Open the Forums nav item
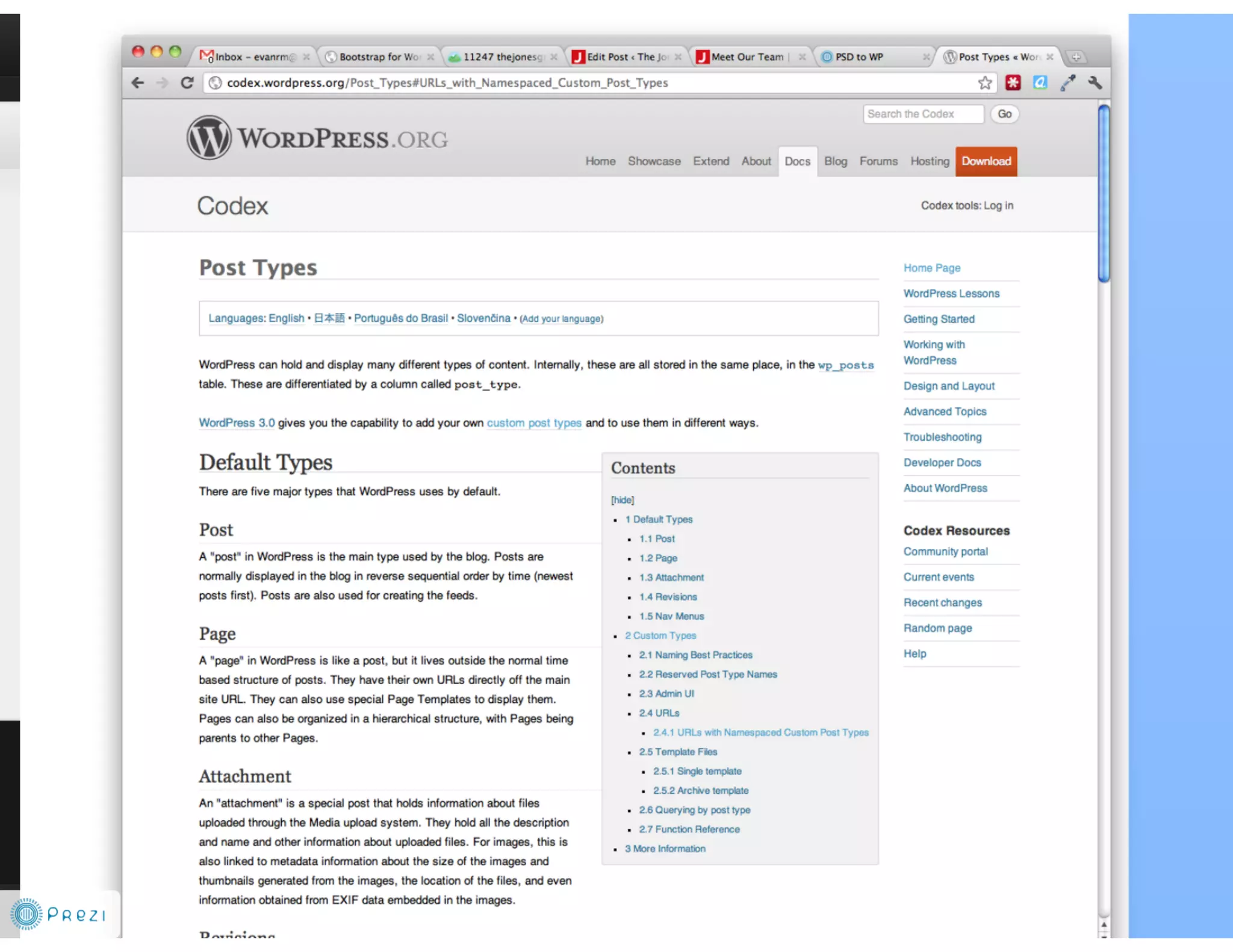Viewport: 1233px width, 952px height. coord(878,161)
